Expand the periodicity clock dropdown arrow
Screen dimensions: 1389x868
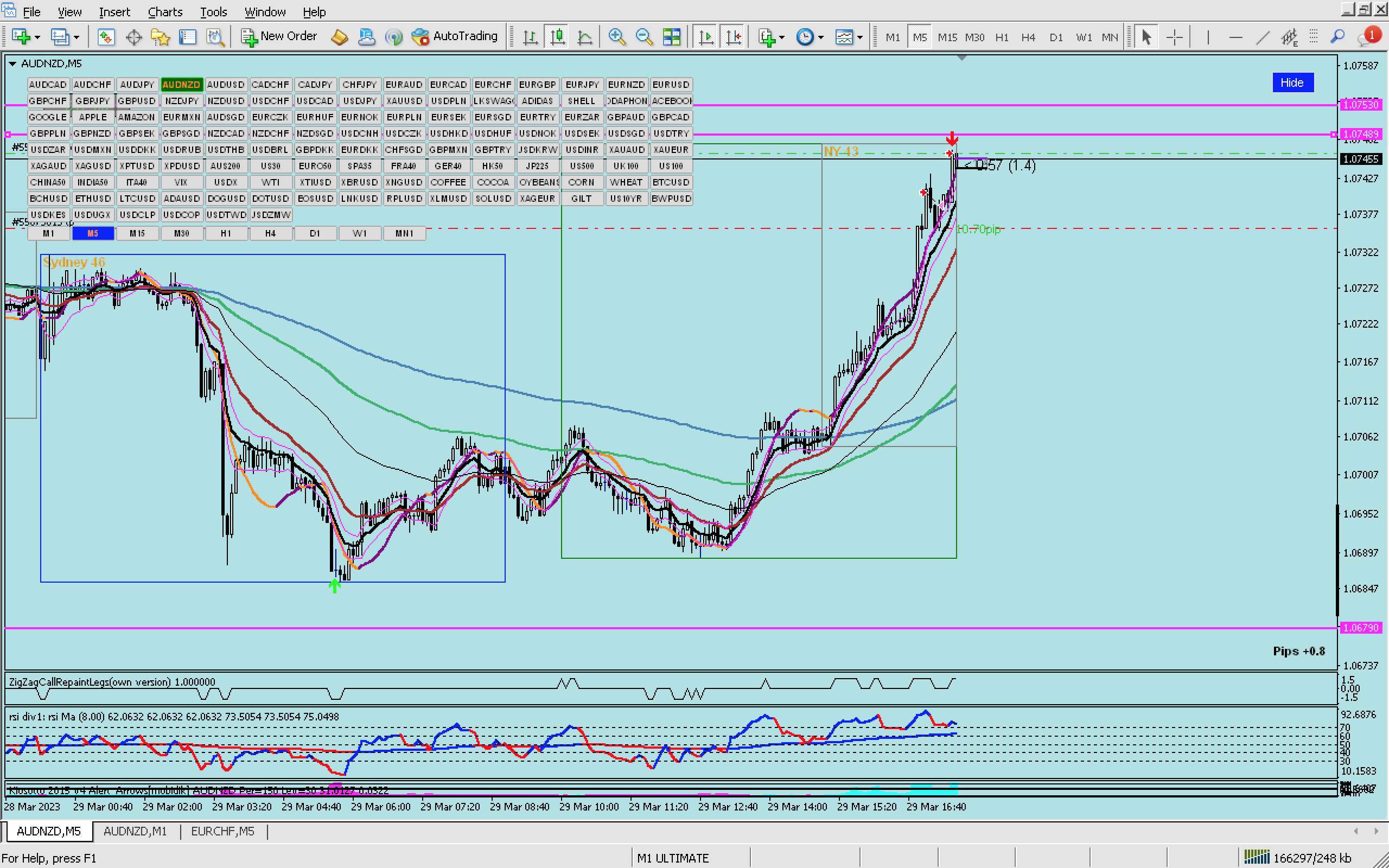coord(821,37)
